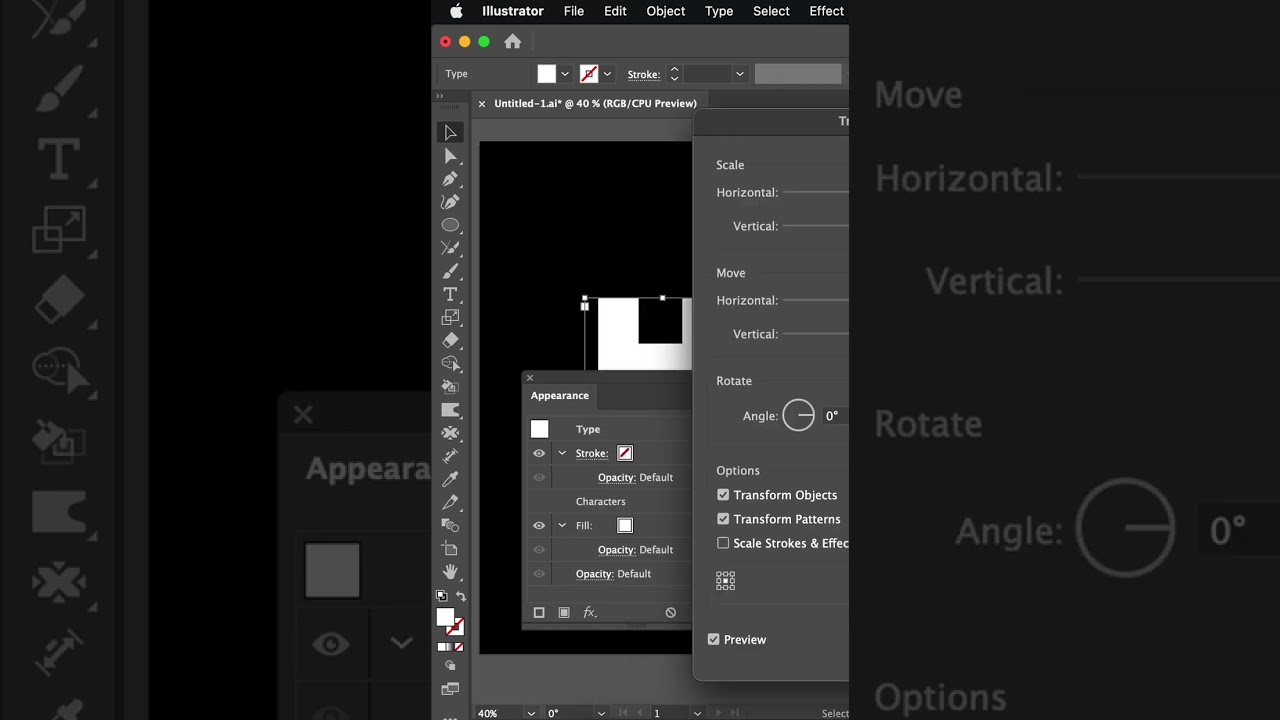Image resolution: width=1280 pixels, height=720 pixels.
Task: Open the Object menu
Action: (x=666, y=11)
